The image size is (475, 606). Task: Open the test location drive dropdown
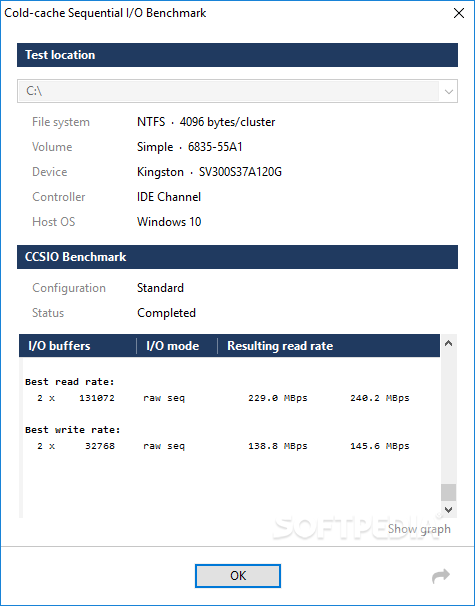[x=448, y=92]
